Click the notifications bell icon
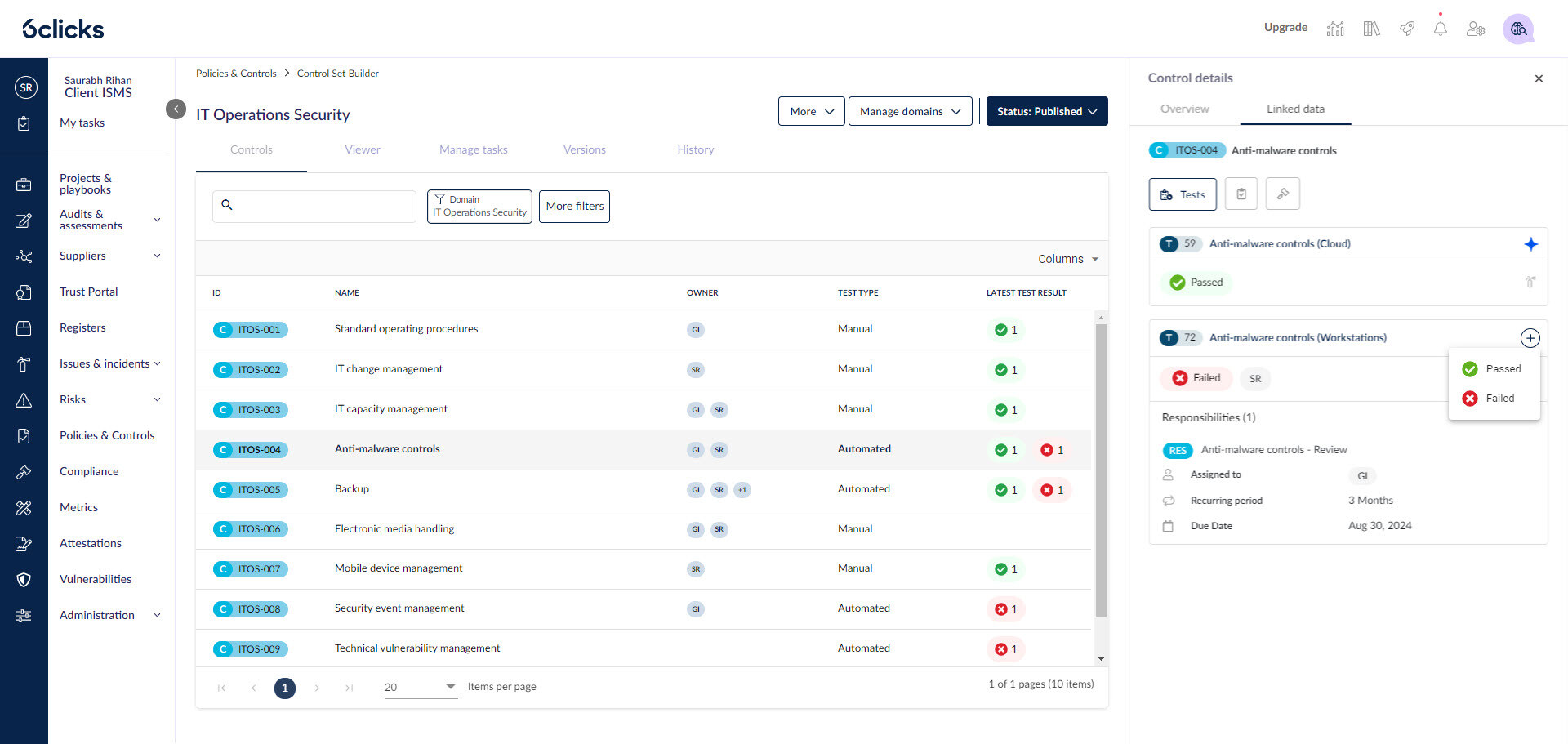1568x744 pixels. pyautogui.click(x=1440, y=29)
